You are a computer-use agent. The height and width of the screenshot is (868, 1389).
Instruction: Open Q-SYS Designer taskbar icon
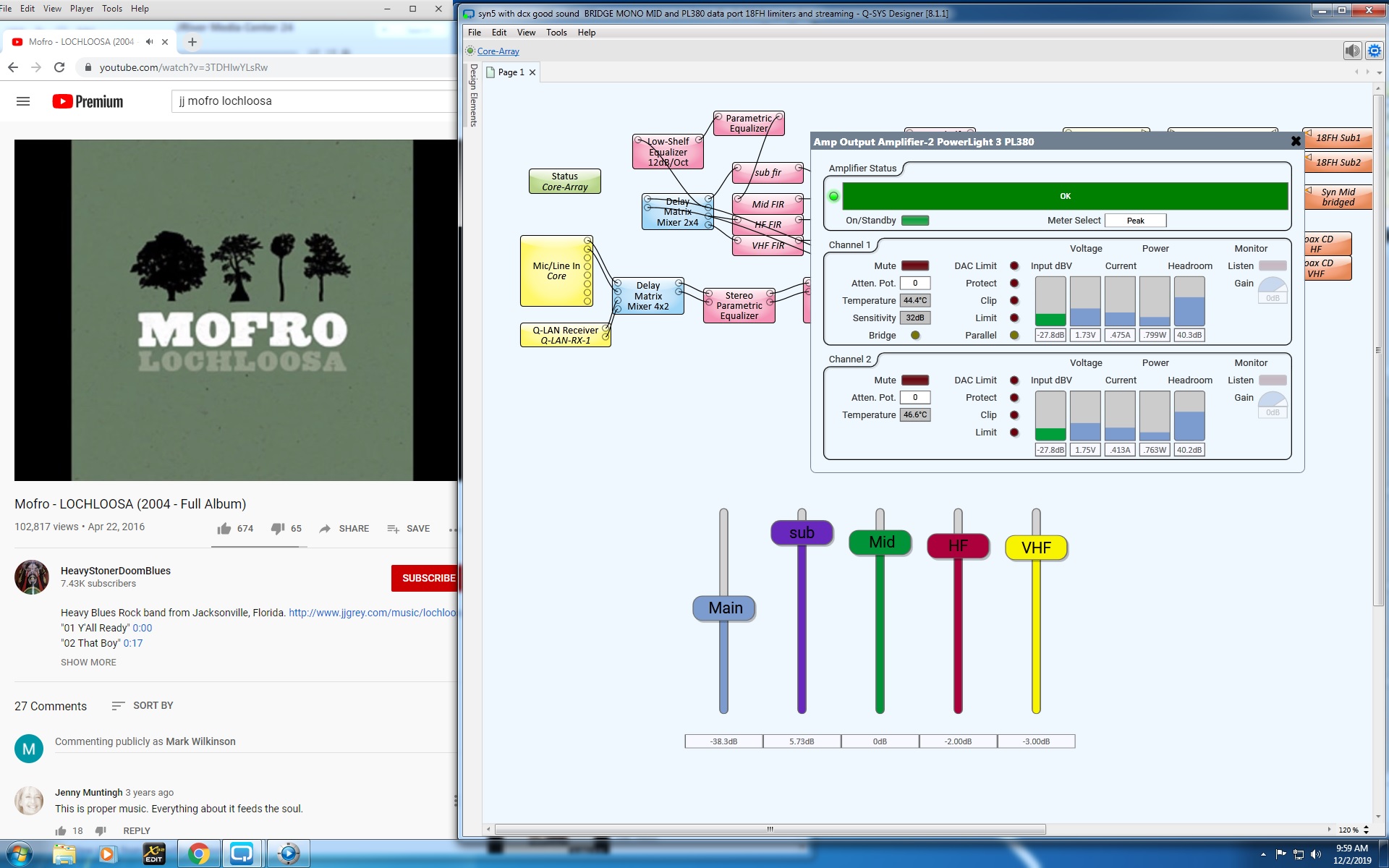tap(242, 854)
